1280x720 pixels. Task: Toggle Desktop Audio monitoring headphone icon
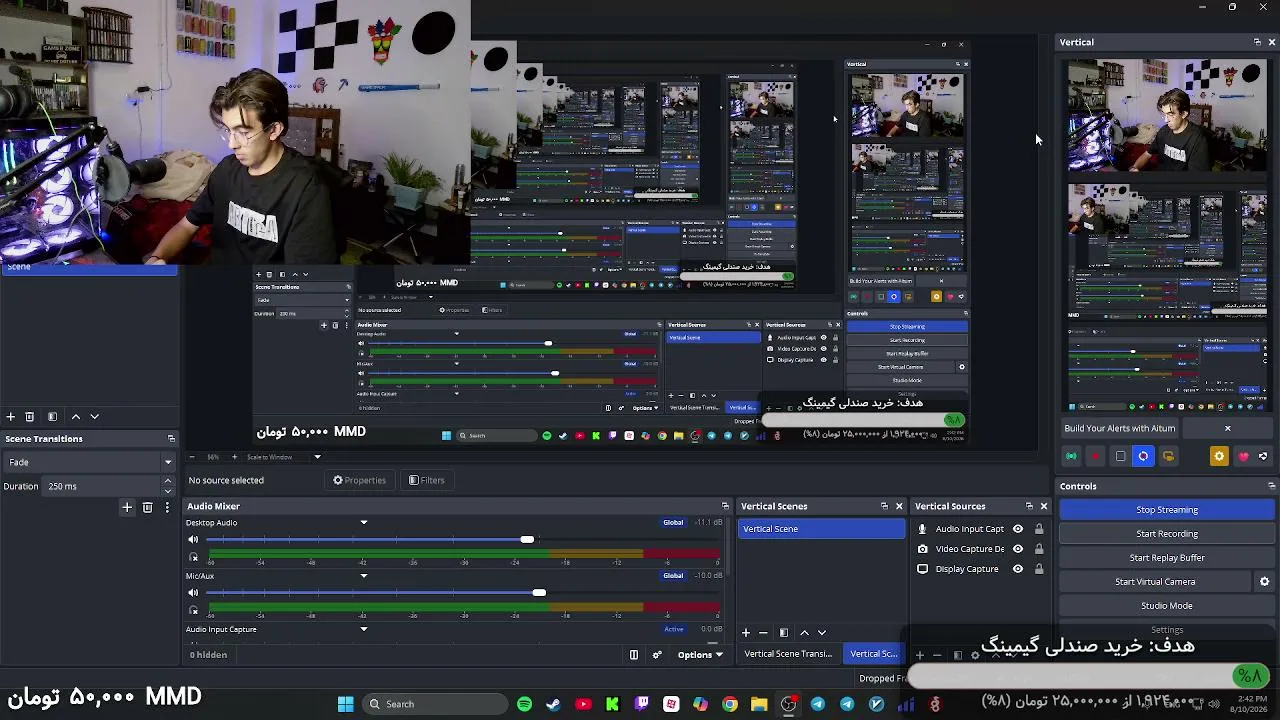click(x=193, y=556)
